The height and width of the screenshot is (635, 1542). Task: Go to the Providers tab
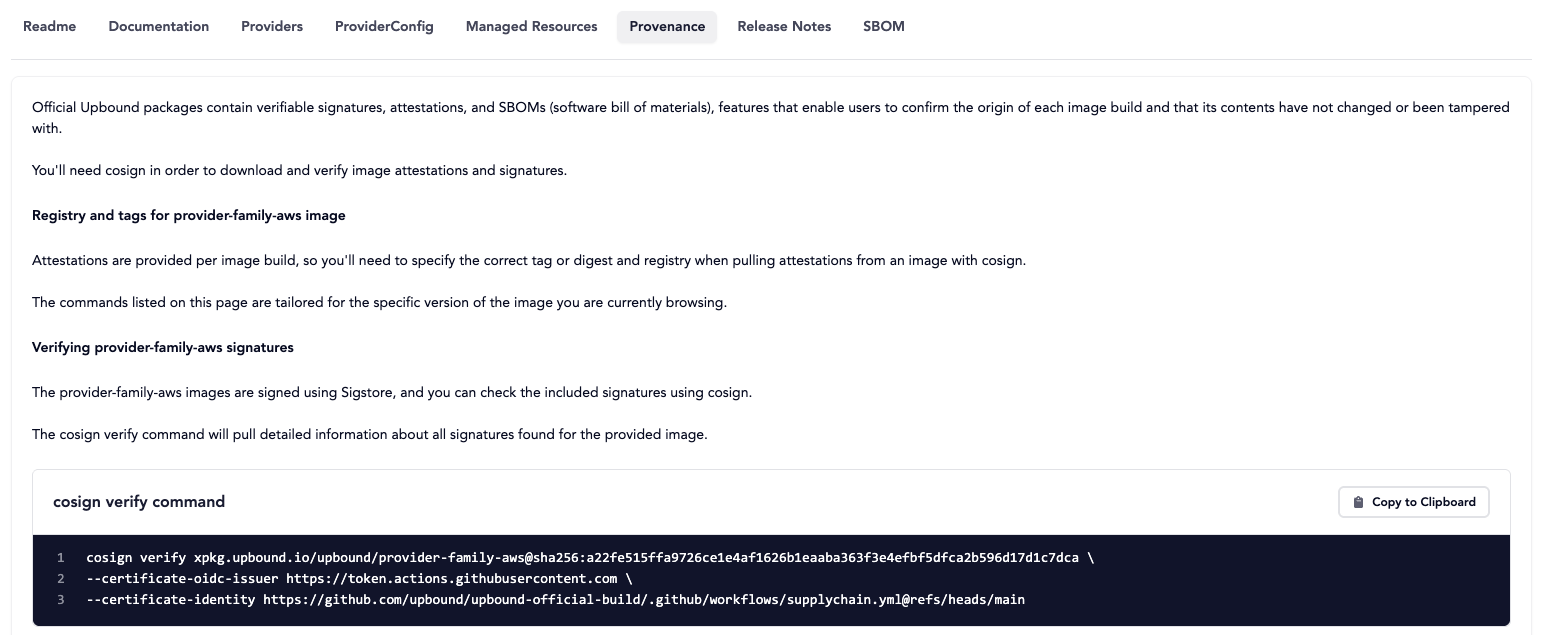(271, 27)
